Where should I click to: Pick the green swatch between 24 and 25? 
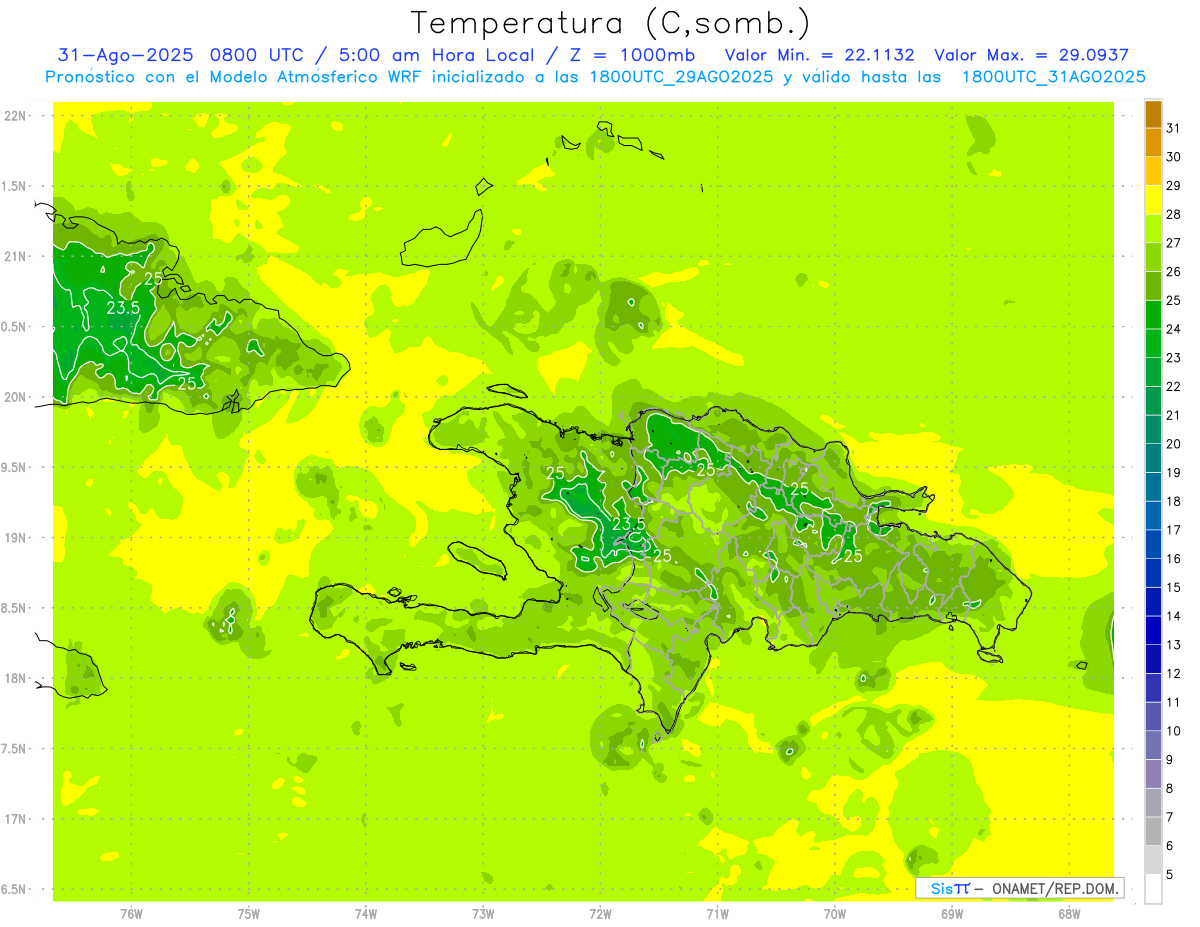click(x=1153, y=315)
